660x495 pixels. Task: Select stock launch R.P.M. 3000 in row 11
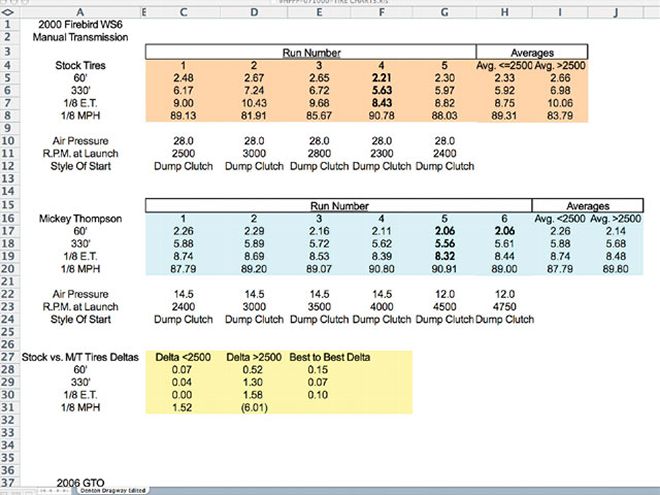(254, 154)
